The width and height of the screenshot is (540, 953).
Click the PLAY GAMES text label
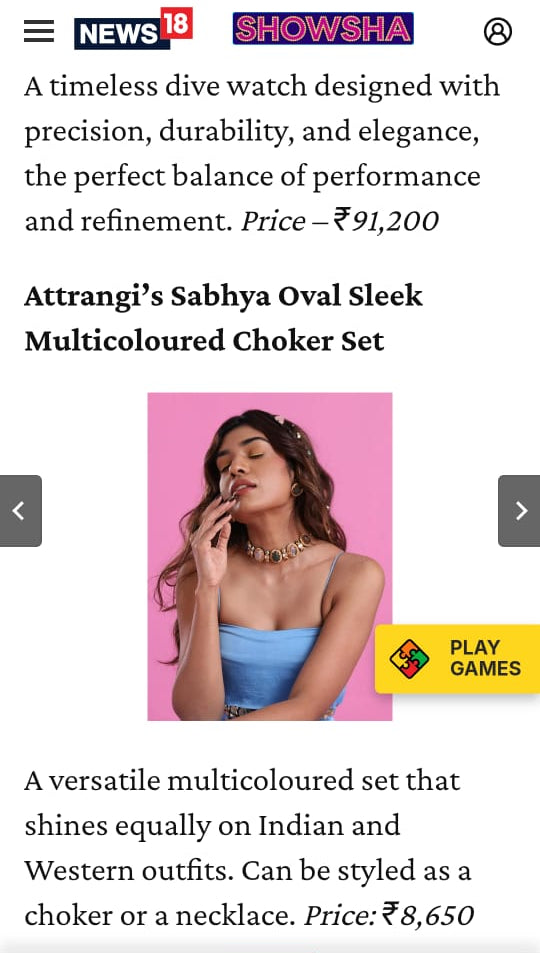[x=485, y=658]
